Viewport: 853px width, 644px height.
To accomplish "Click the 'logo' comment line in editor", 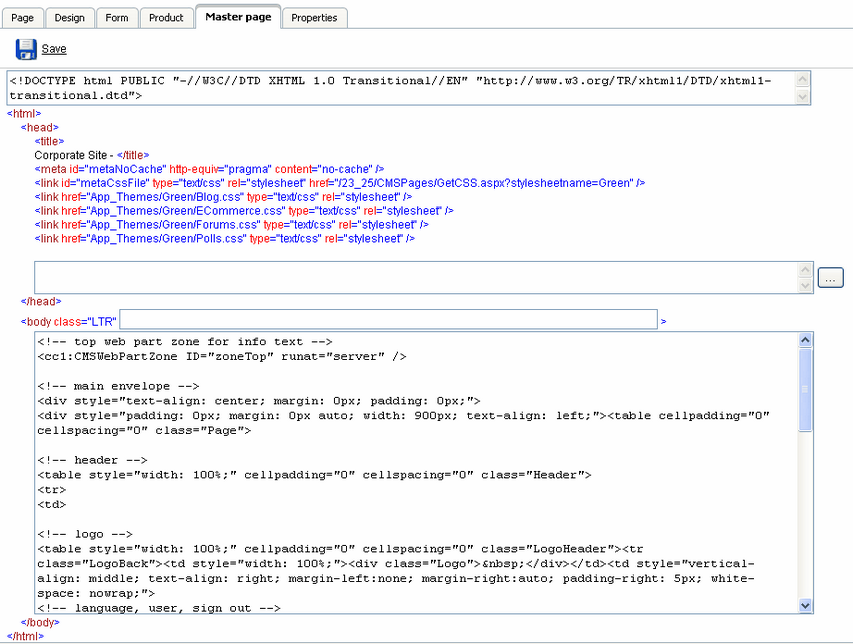I will tap(85, 534).
